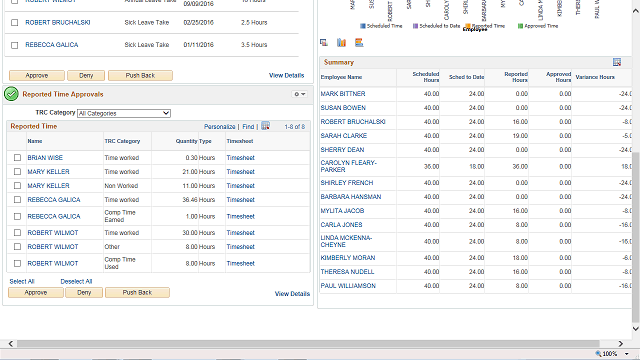Click the Personalize link in Reported Time

[x=220, y=127]
